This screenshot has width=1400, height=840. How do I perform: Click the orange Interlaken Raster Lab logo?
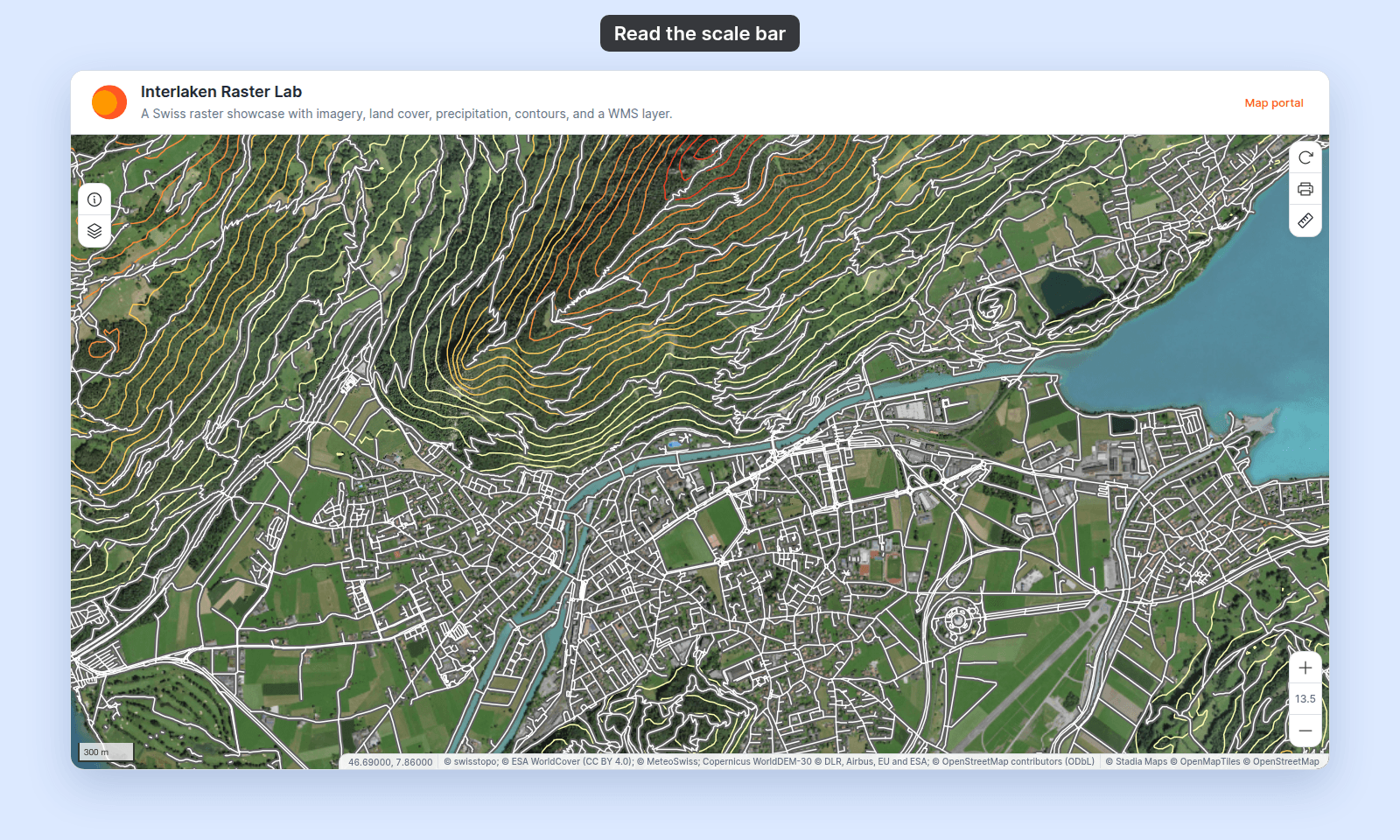pyautogui.click(x=109, y=102)
